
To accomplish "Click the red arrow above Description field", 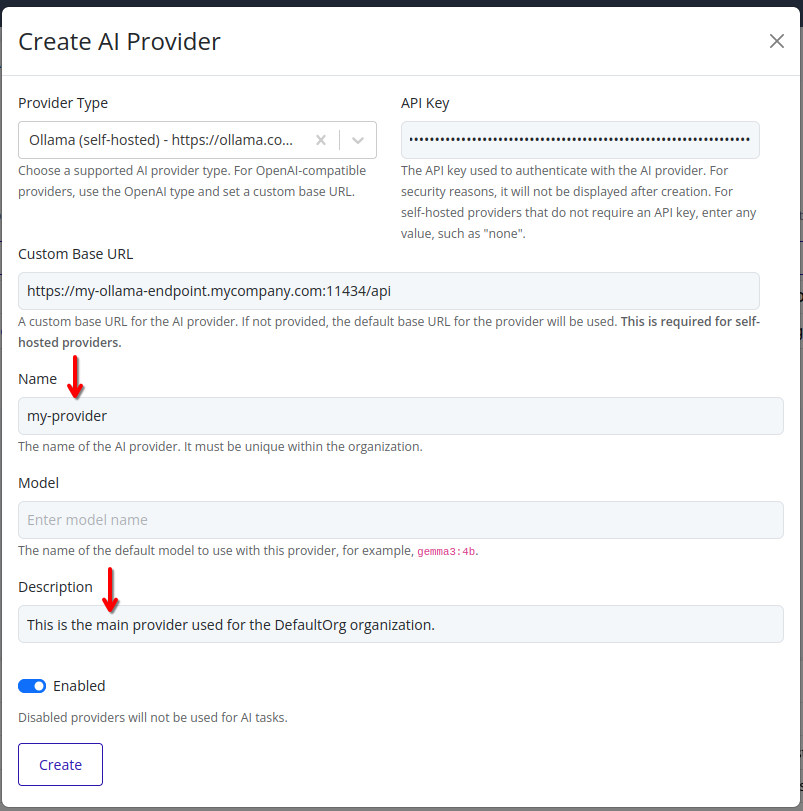I will point(110,590).
